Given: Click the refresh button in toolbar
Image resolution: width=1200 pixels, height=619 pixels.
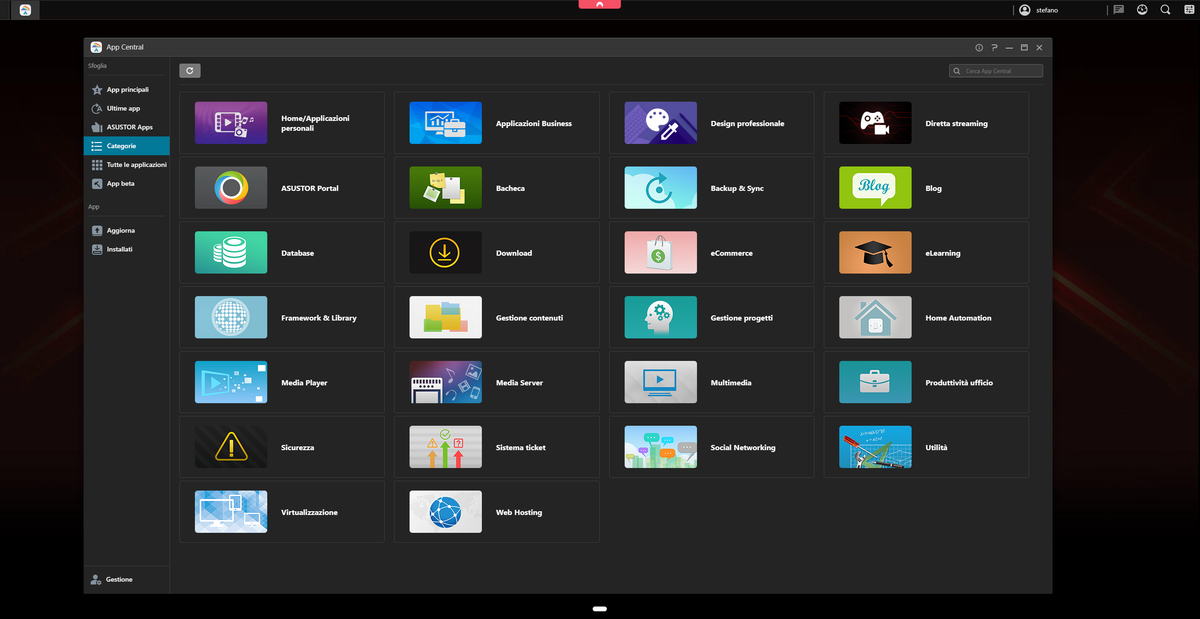Looking at the screenshot, I should [190, 71].
